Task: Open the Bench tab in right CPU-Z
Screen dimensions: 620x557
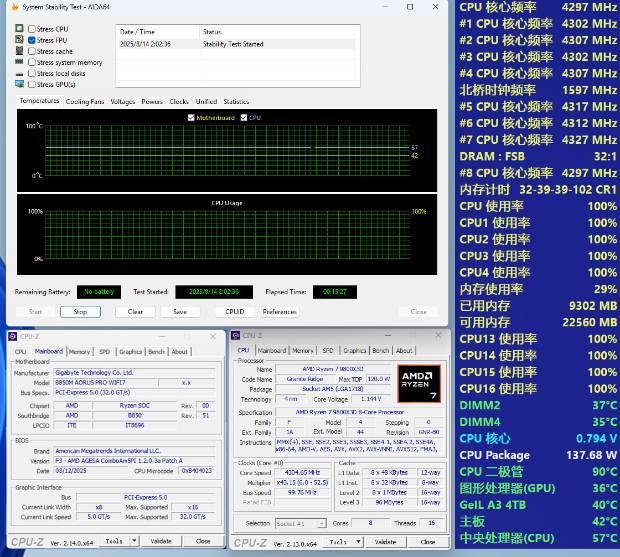Action: pos(381,350)
